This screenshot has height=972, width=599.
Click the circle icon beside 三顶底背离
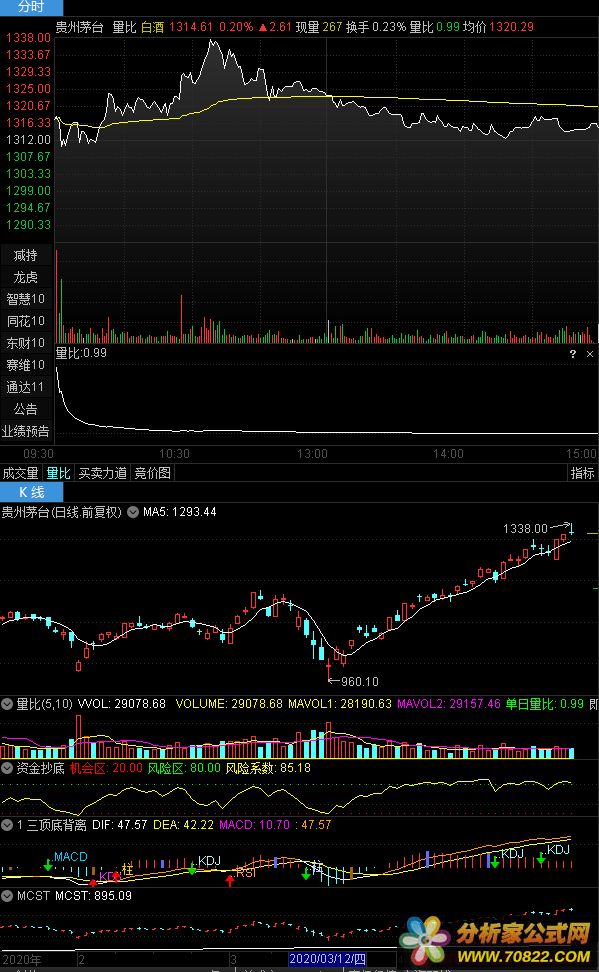pos(7,825)
